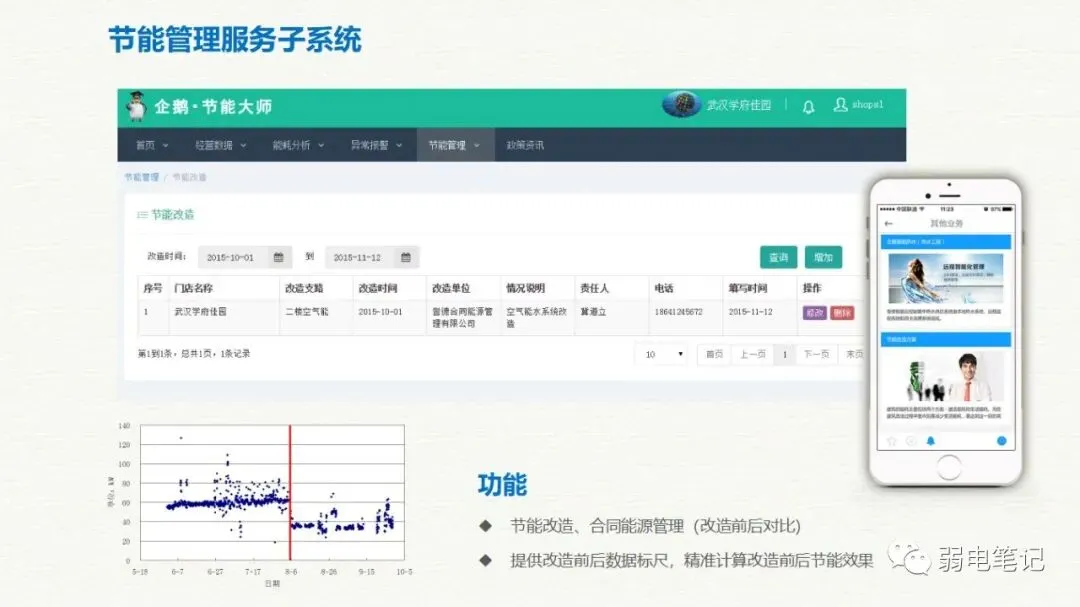Image resolution: width=1080 pixels, height=607 pixels.
Task: Expand the active 节能管理 navigation menu
Action: coord(455,145)
